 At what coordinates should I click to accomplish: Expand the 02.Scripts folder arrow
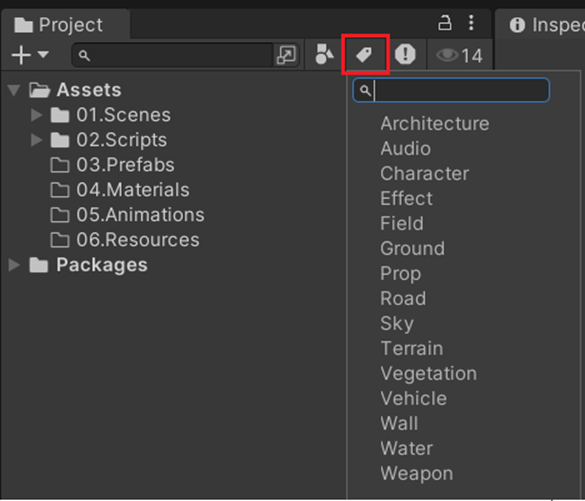pos(36,140)
